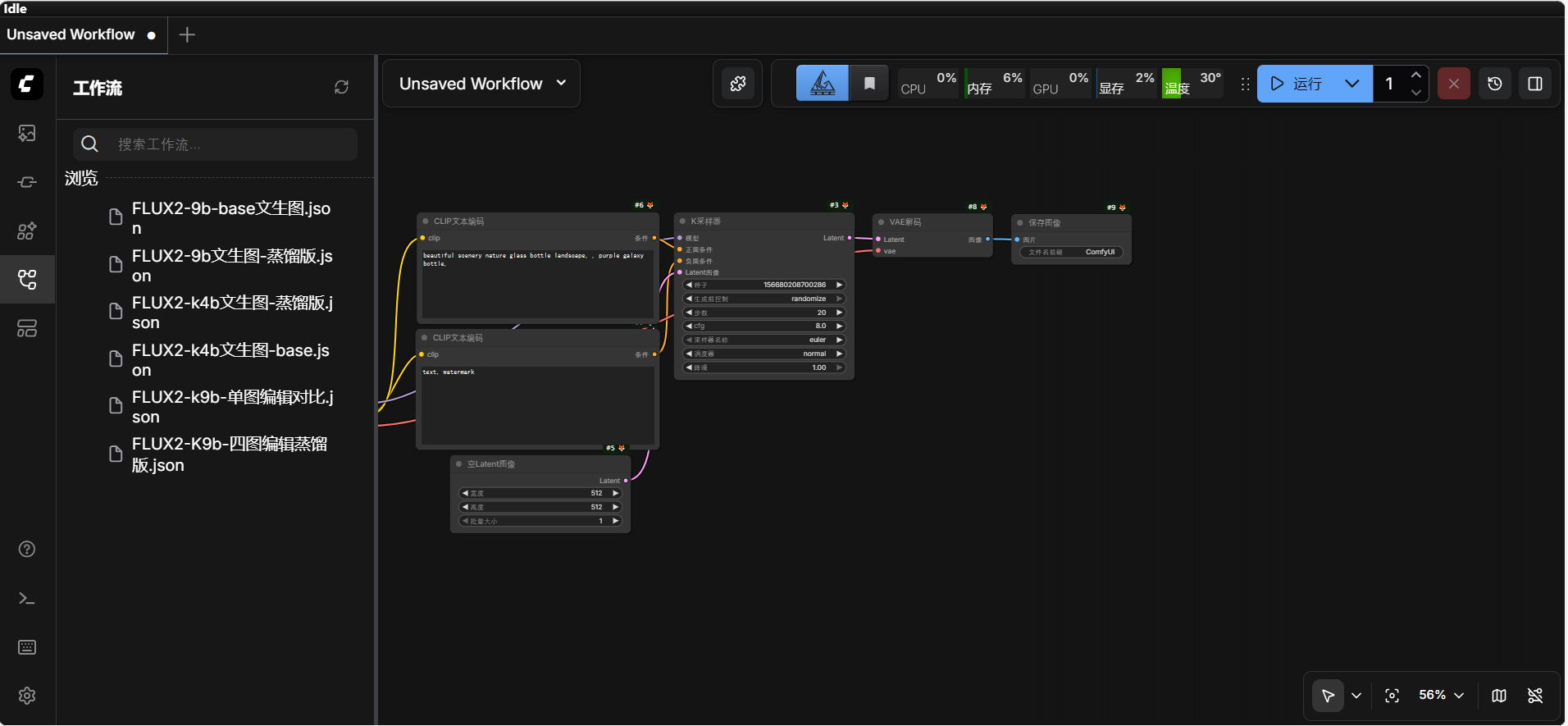The width and height of the screenshot is (1568, 726).
Task: Open the queue history icon
Action: coord(1495,84)
